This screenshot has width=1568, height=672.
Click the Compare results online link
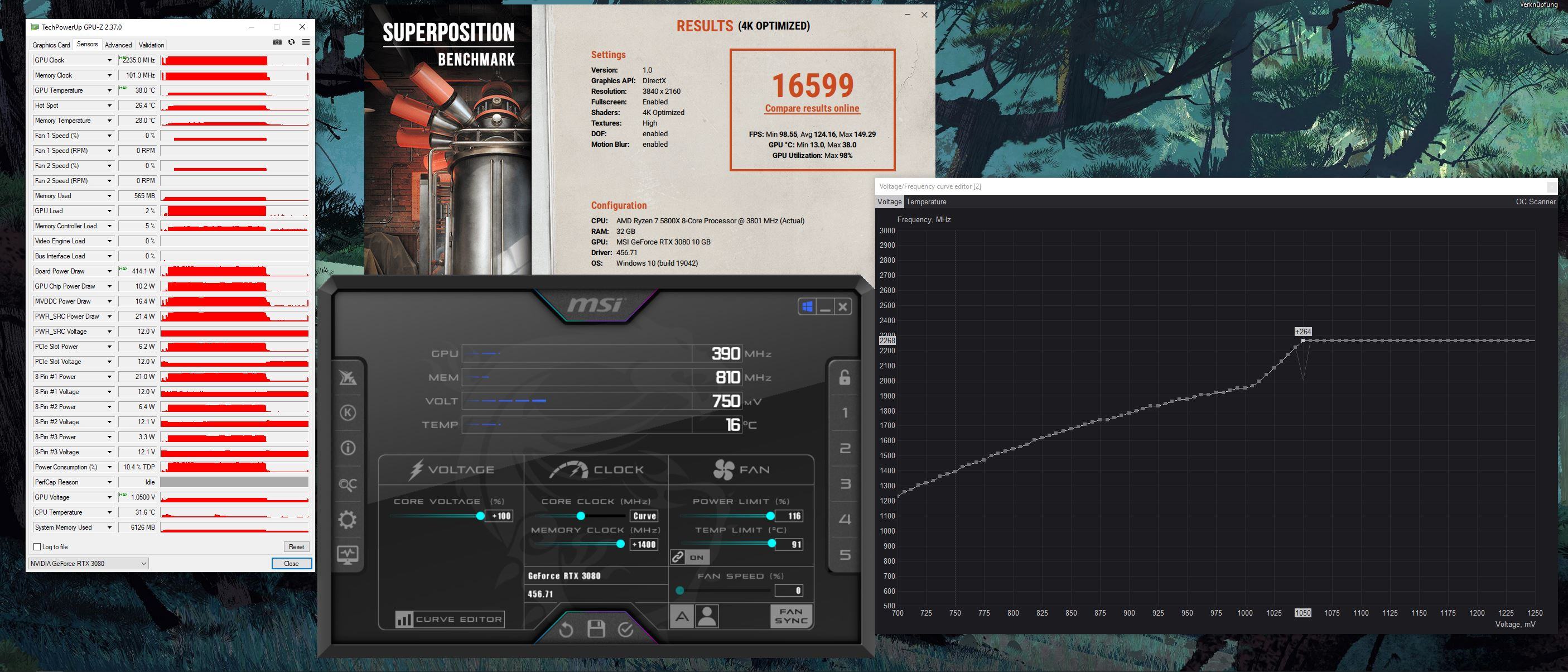[812, 108]
